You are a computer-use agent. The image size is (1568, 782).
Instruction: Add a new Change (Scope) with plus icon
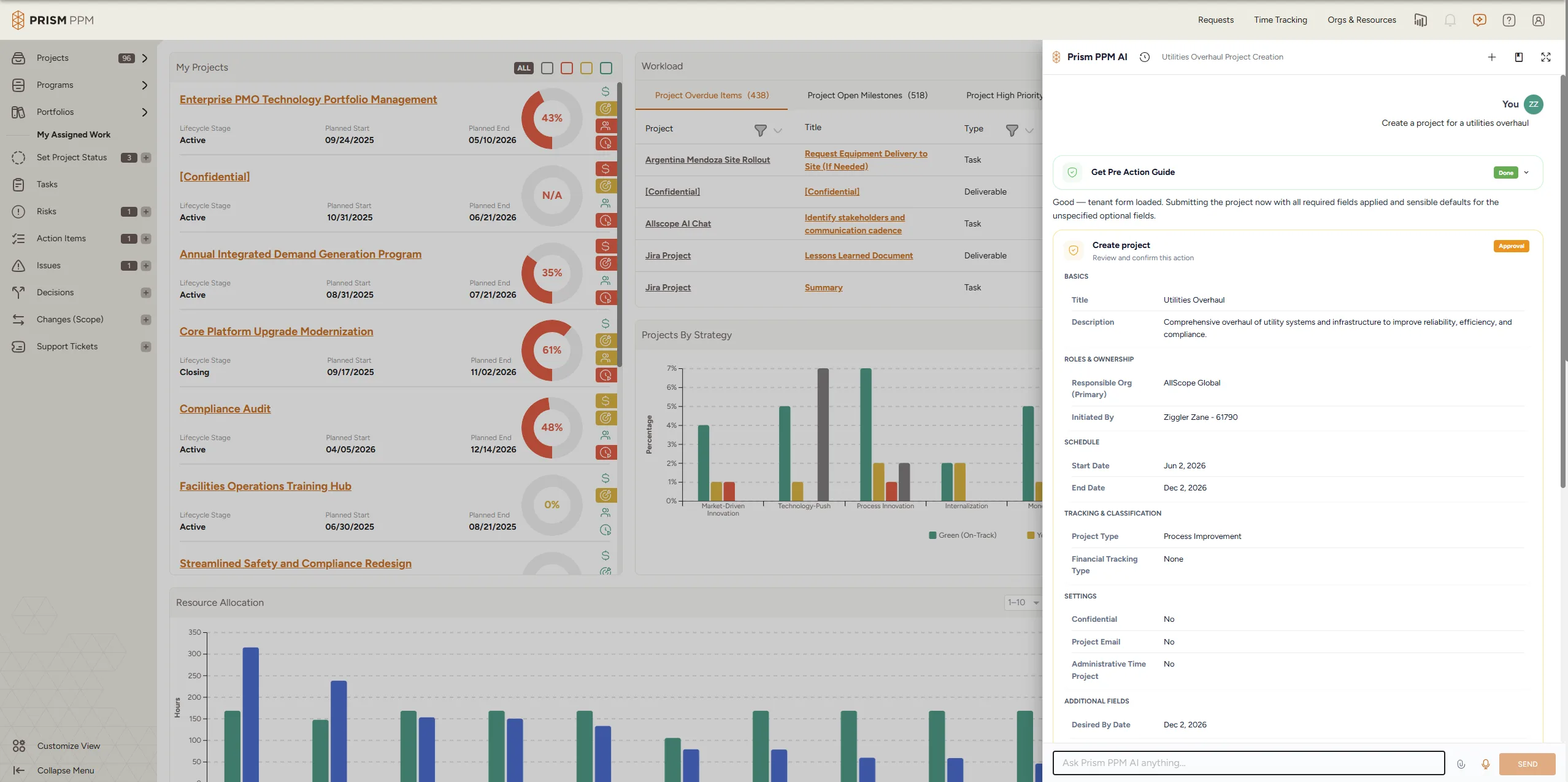click(146, 320)
